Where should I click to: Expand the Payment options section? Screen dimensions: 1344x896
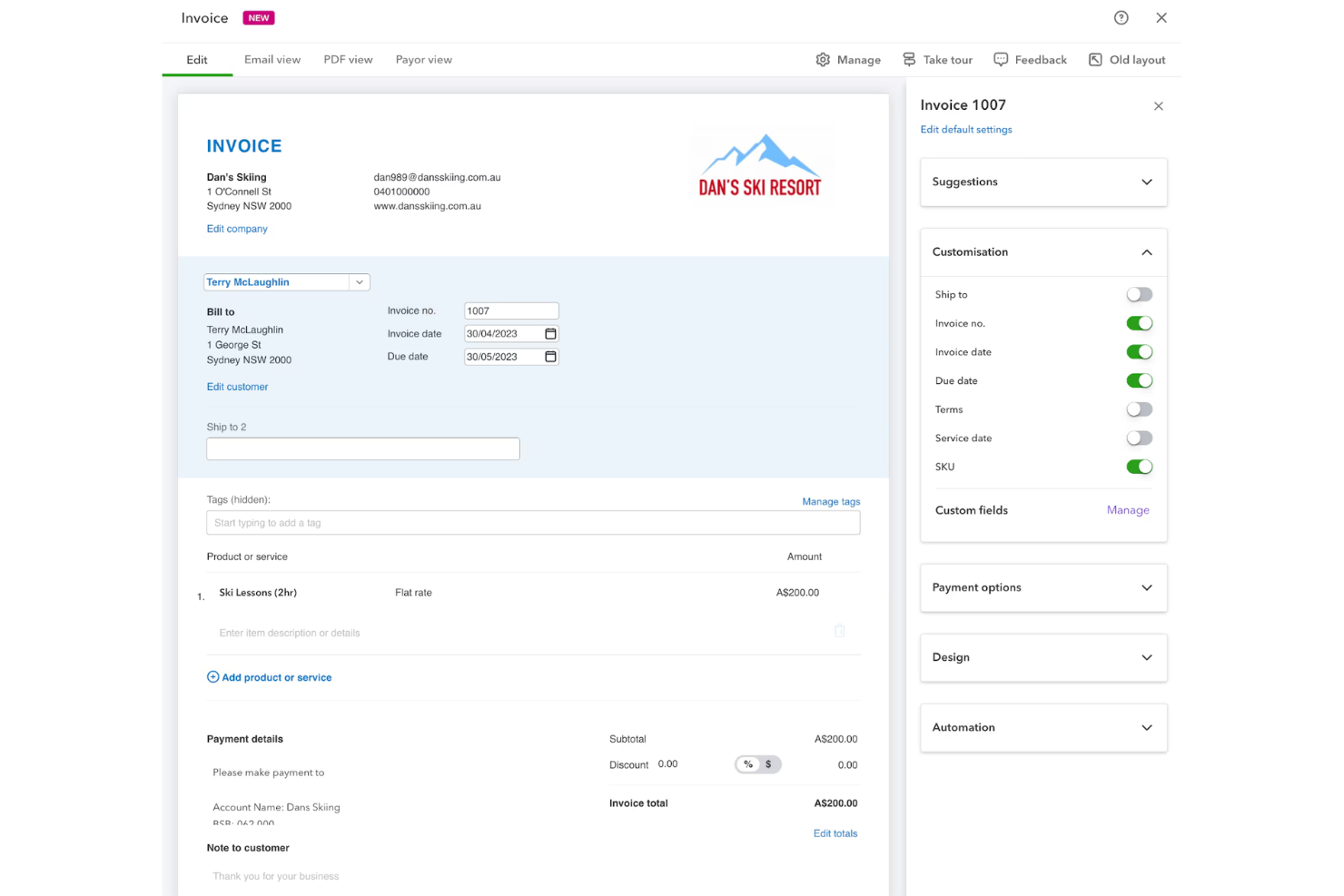point(1145,587)
